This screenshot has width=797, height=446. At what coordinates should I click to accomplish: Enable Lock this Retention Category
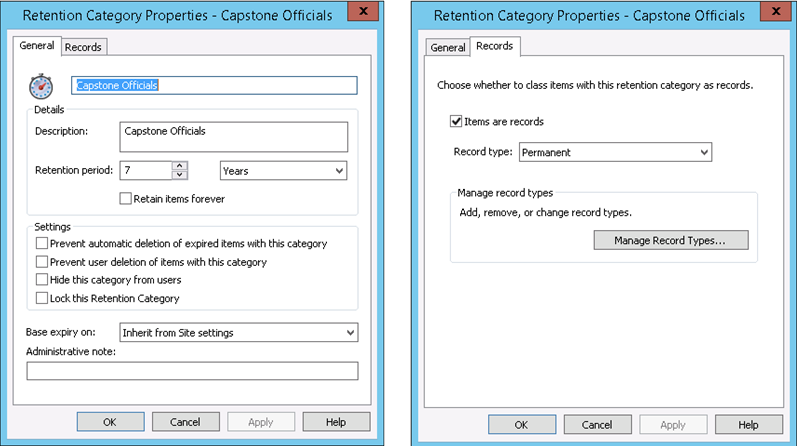coord(42,298)
